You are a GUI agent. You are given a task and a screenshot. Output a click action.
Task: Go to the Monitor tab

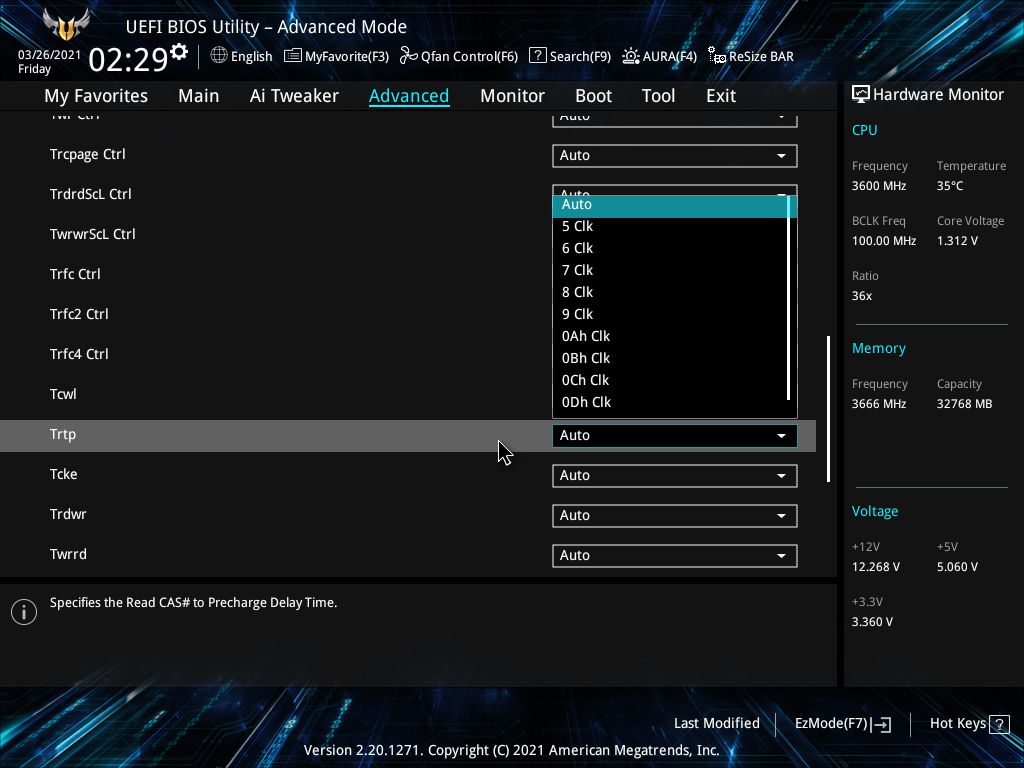pyautogui.click(x=512, y=96)
